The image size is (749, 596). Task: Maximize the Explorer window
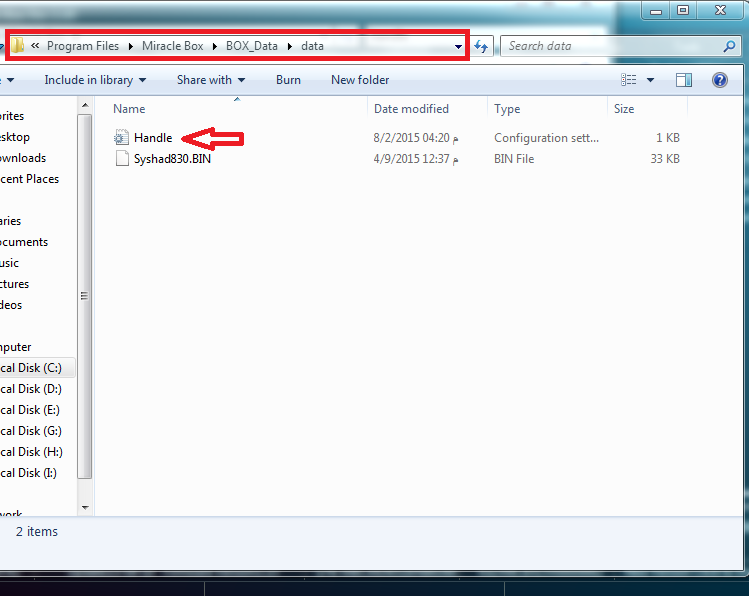point(683,10)
